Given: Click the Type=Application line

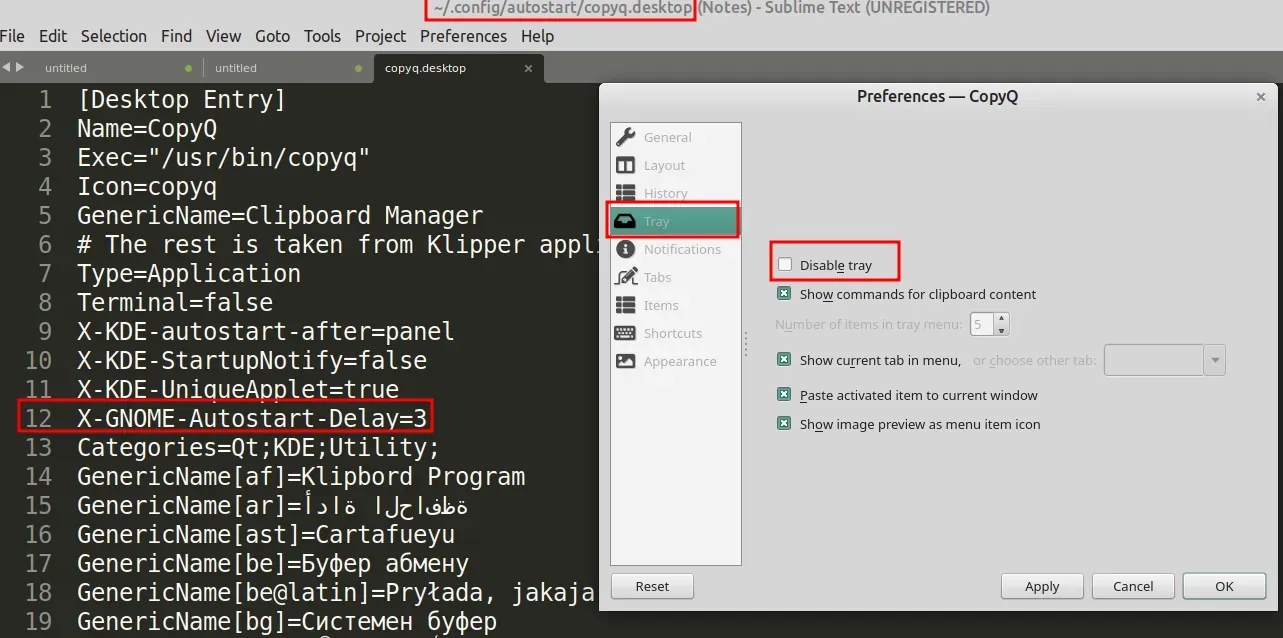Looking at the screenshot, I should point(189,273).
